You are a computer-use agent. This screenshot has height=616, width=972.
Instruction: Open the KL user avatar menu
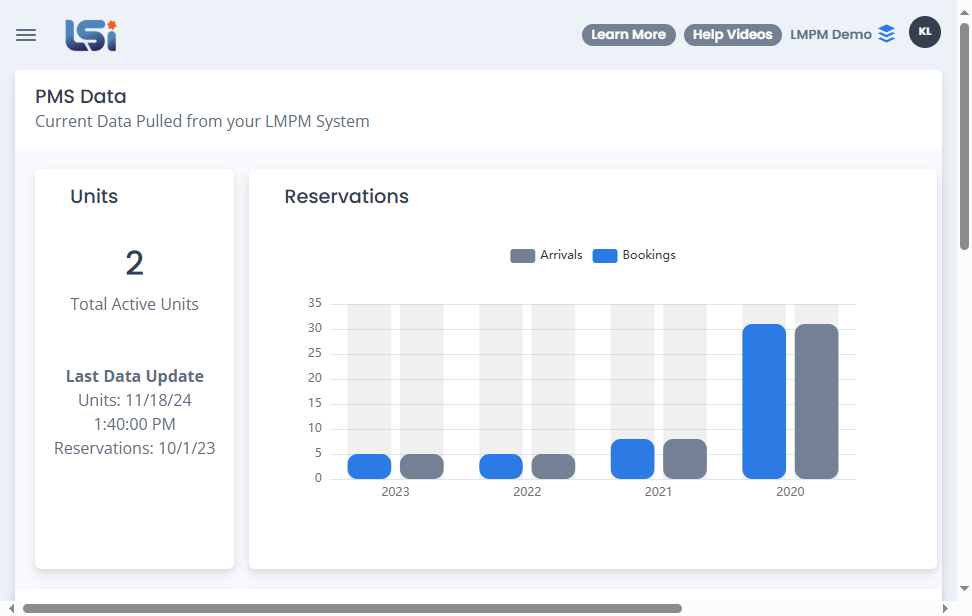pos(925,32)
